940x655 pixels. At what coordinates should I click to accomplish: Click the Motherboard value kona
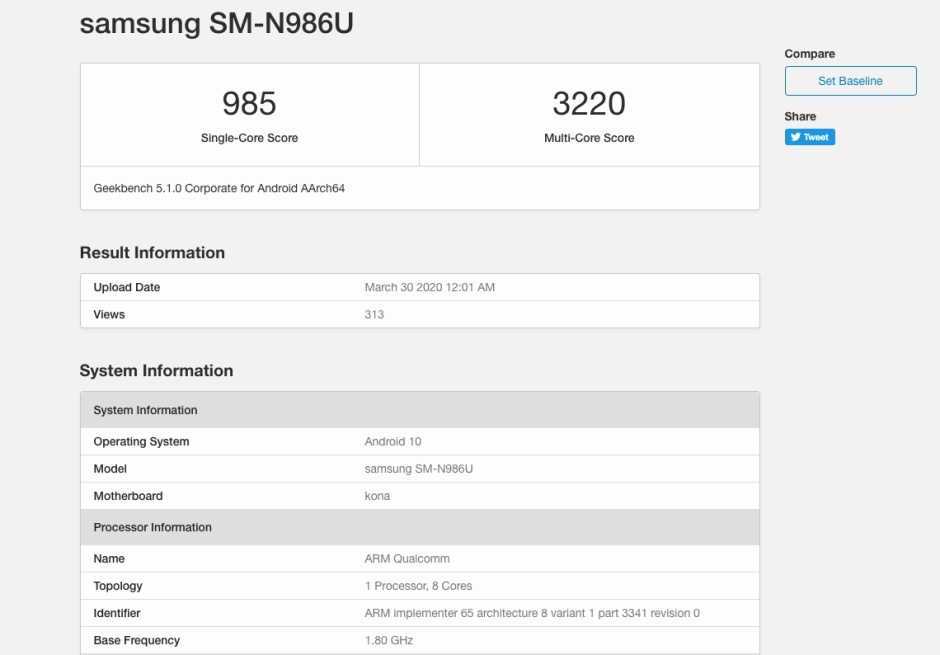pyautogui.click(x=377, y=496)
